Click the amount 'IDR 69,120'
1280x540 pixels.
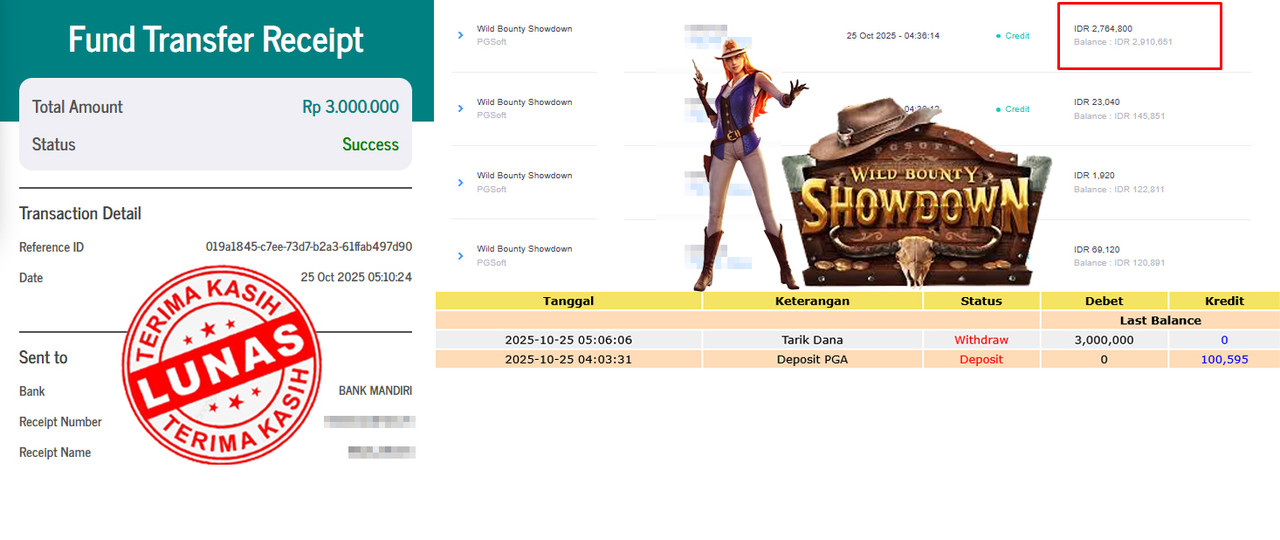point(1096,249)
